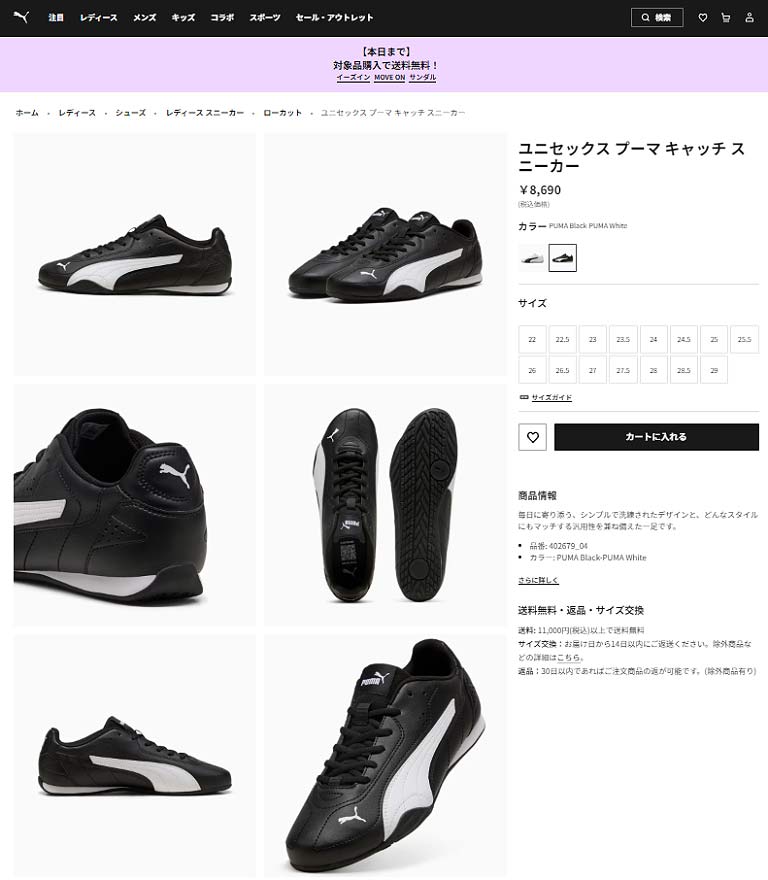Click the search magnifier box
The height and width of the screenshot is (880, 768).
tap(657, 17)
